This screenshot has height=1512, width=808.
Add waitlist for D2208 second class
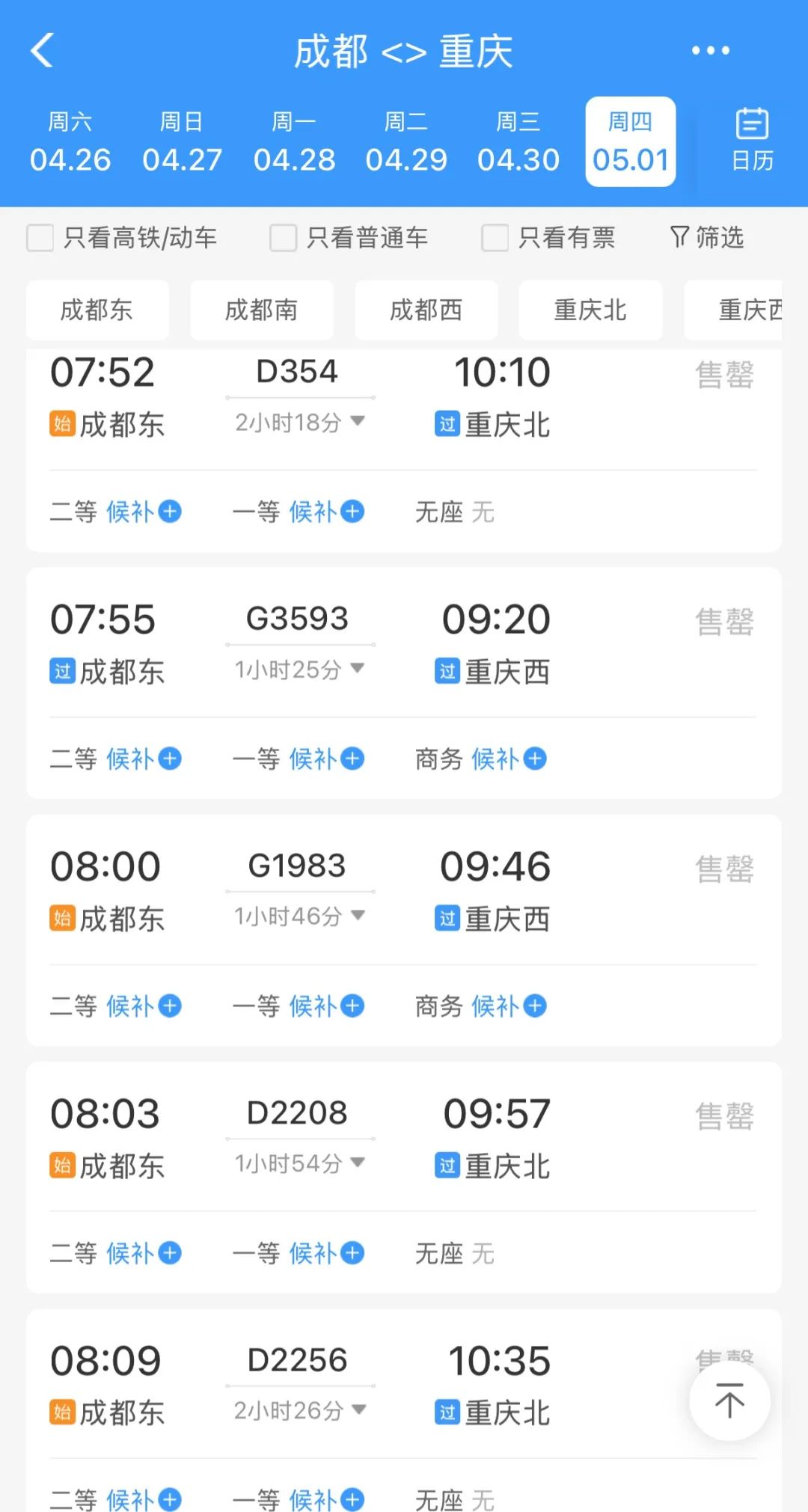[x=170, y=1252]
